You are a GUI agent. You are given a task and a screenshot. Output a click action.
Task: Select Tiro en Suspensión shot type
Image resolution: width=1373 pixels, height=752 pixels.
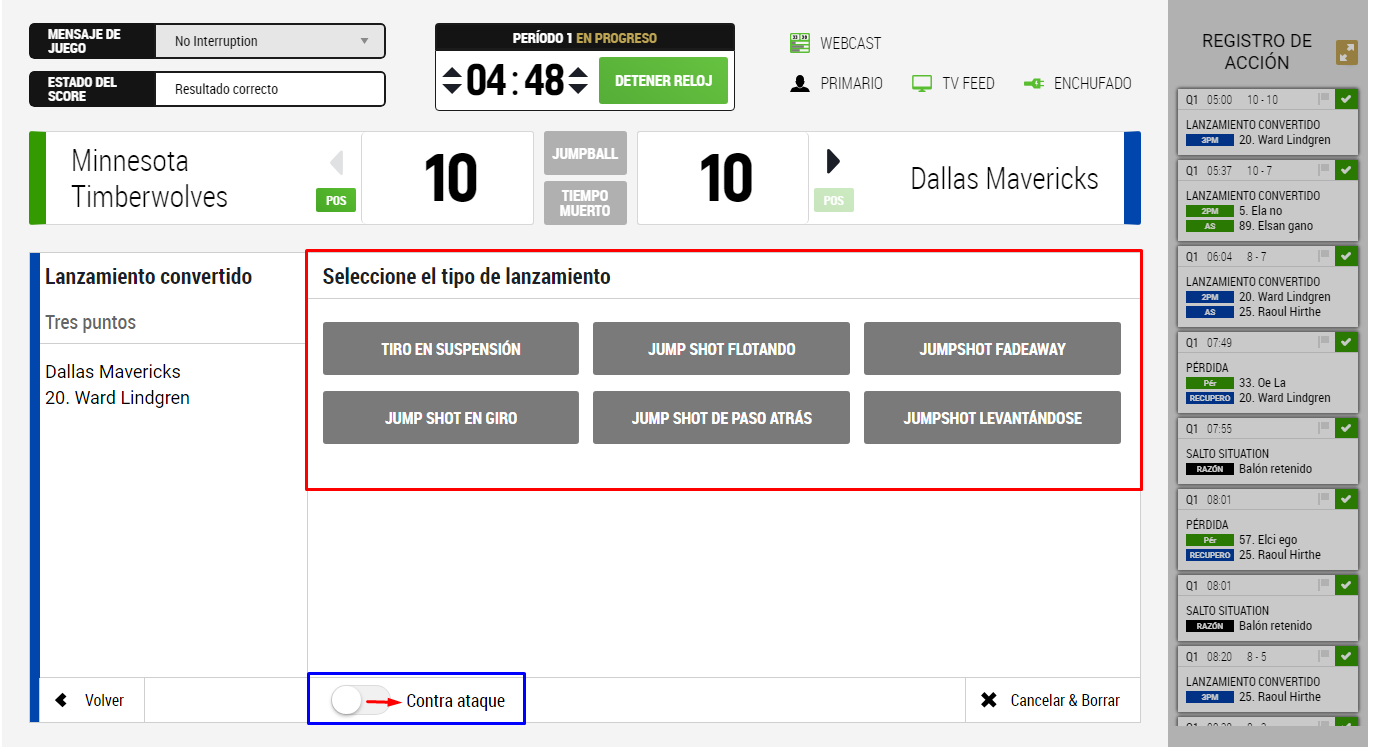(x=451, y=349)
